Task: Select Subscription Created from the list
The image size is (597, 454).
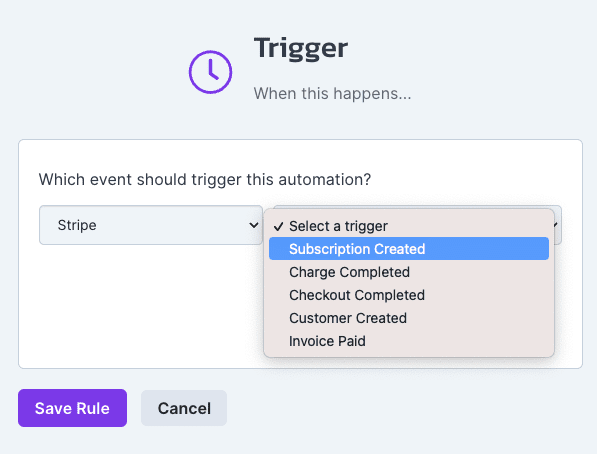Action: pos(409,249)
